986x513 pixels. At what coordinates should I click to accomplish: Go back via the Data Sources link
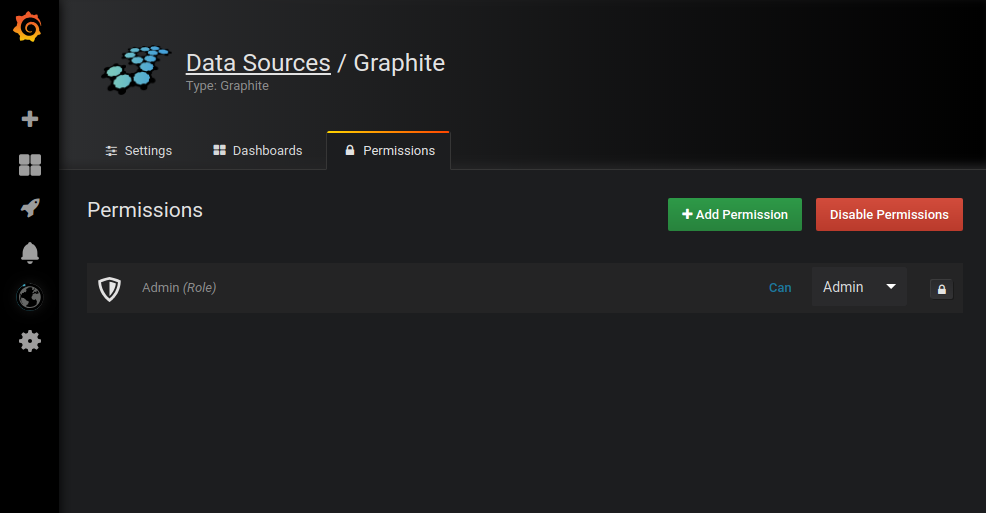pyautogui.click(x=258, y=63)
